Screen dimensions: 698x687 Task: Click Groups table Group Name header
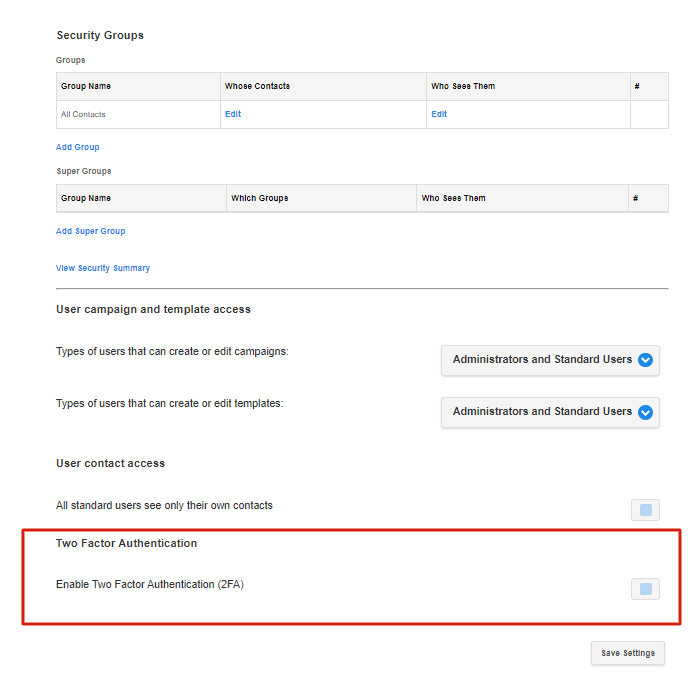point(138,86)
